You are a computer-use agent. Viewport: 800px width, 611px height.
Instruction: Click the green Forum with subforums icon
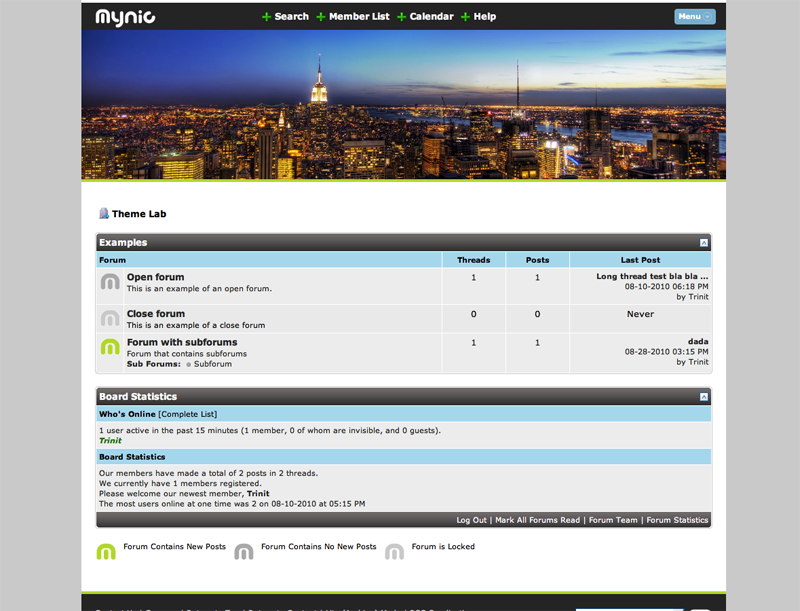pyautogui.click(x=110, y=347)
